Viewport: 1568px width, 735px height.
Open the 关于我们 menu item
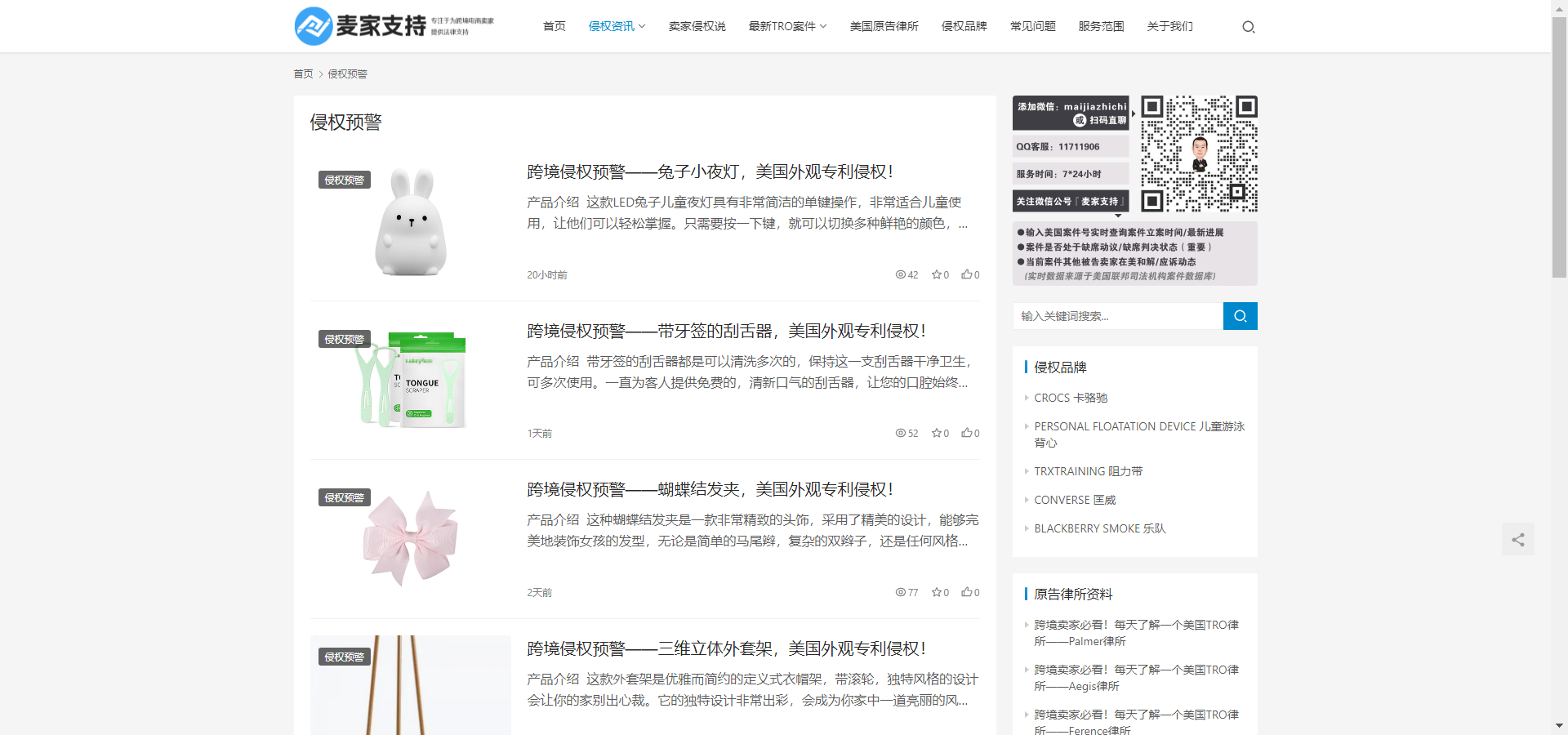(x=1169, y=26)
